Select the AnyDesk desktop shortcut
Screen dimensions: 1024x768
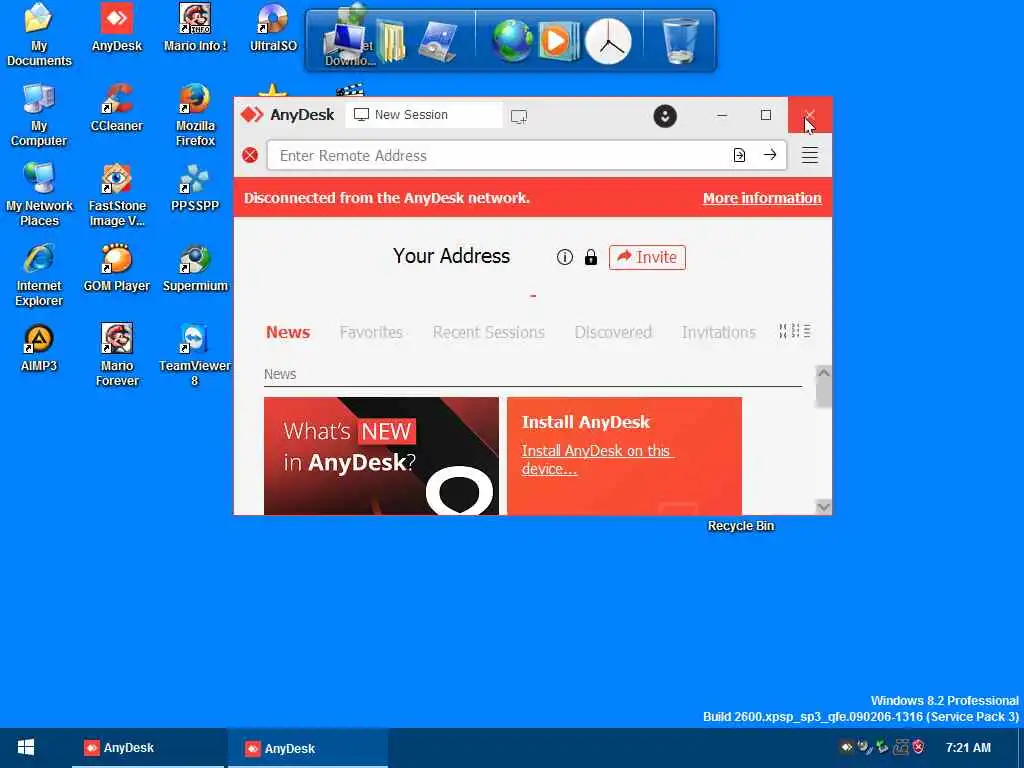[x=117, y=27]
